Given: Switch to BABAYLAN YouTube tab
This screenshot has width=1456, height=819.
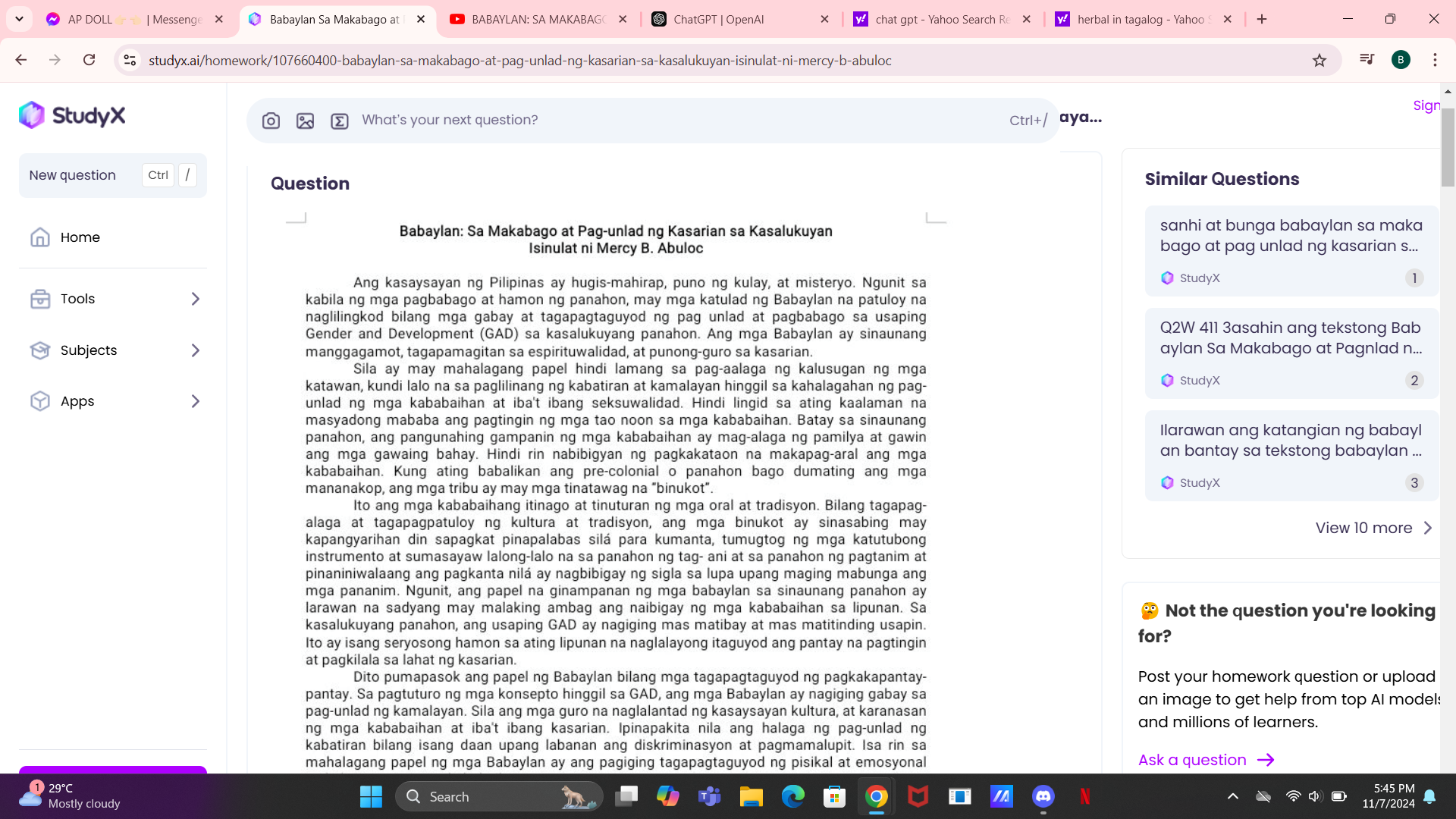Looking at the screenshot, I should (538, 19).
